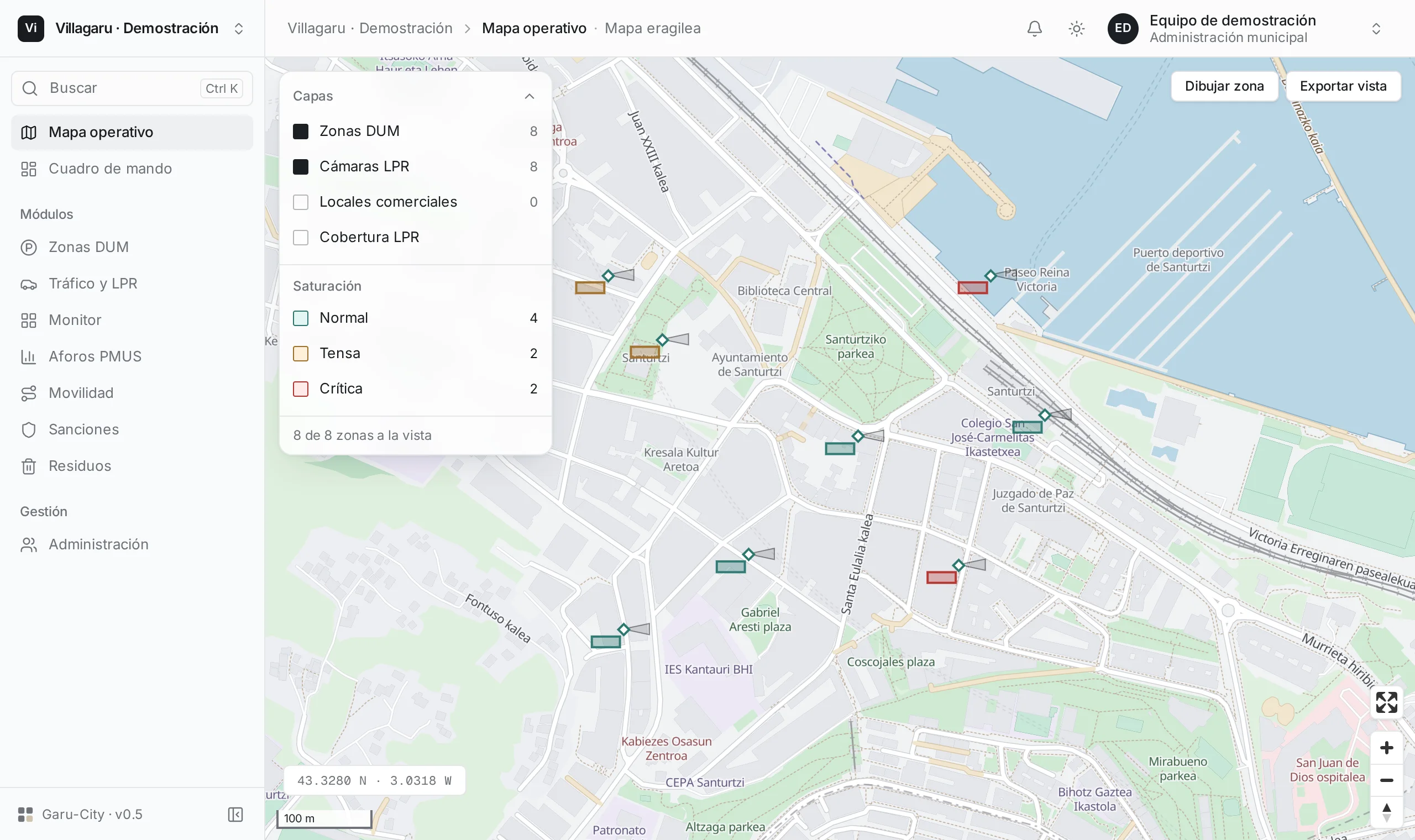Open Monitor module
The height and width of the screenshot is (840, 1415).
click(133, 321)
